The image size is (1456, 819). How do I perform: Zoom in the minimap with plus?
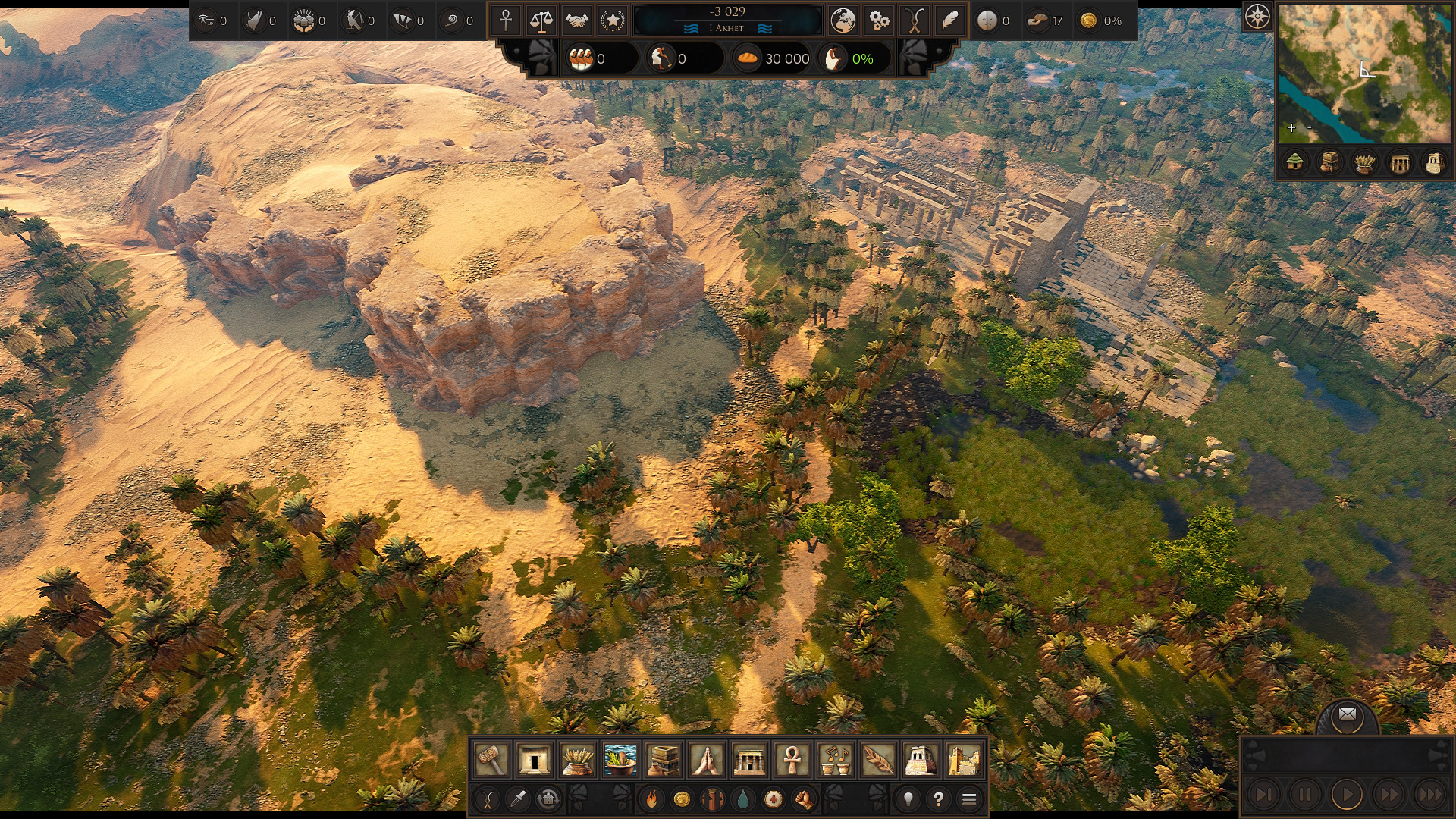click(1291, 127)
